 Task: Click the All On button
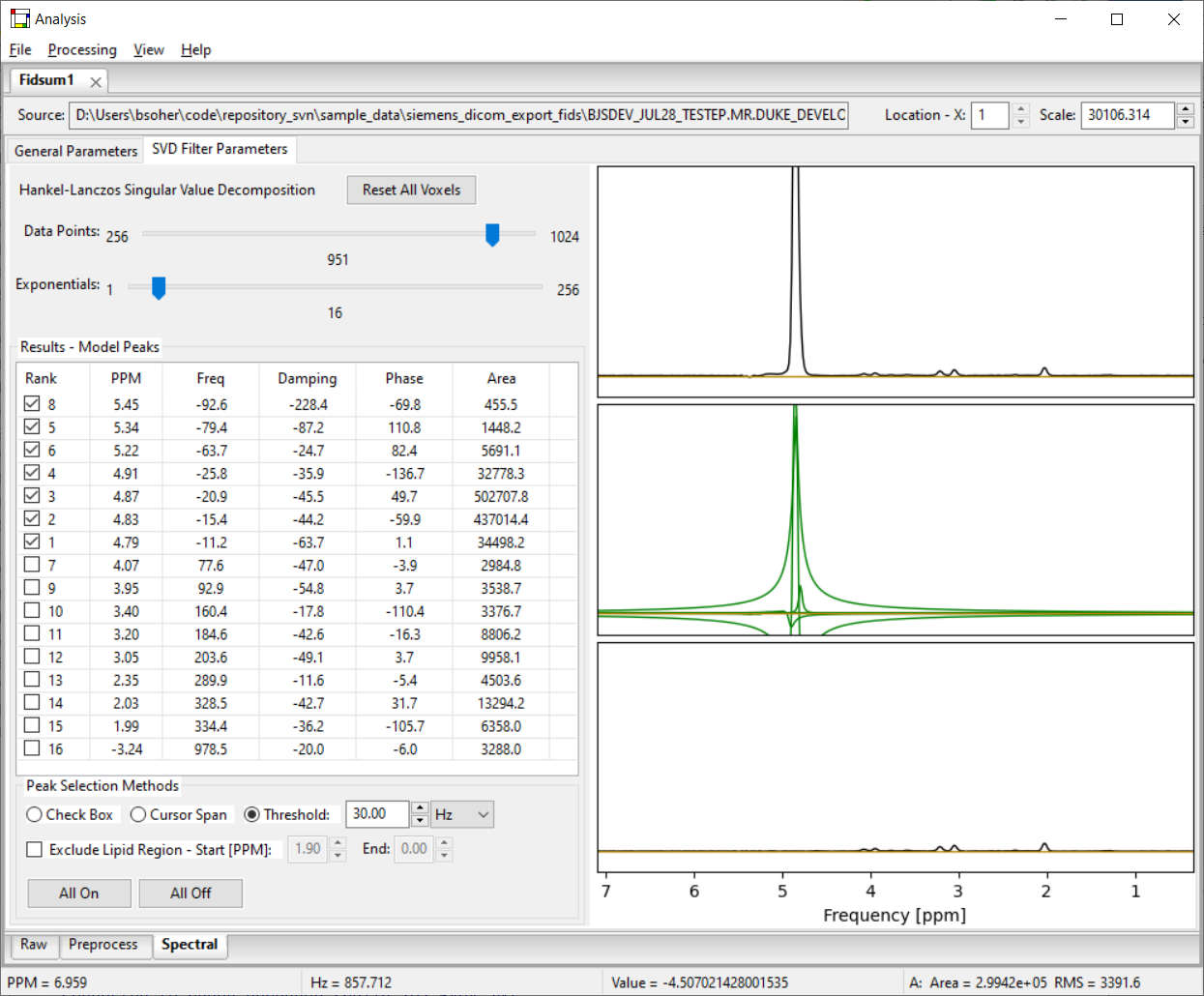(x=78, y=893)
